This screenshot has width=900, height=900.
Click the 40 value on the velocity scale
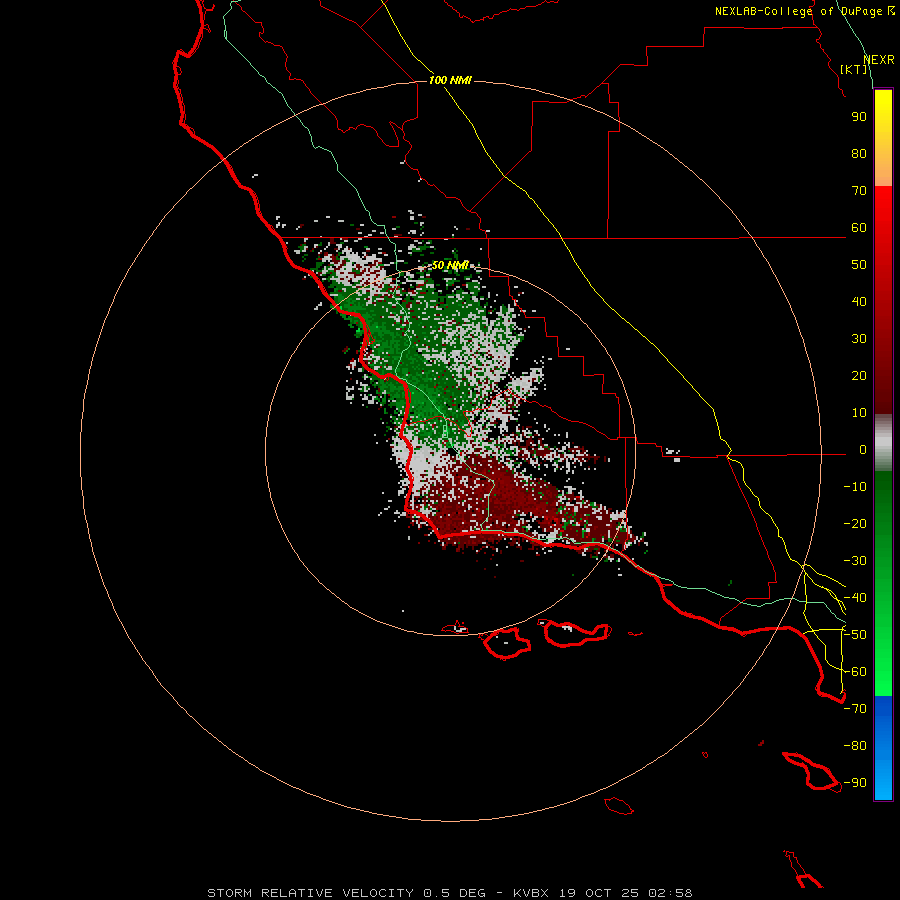coord(859,302)
